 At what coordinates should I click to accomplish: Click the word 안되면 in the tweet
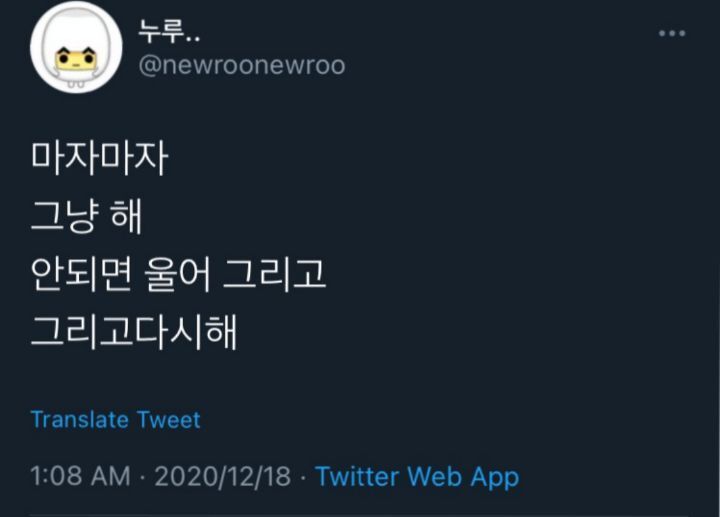click(x=81, y=274)
